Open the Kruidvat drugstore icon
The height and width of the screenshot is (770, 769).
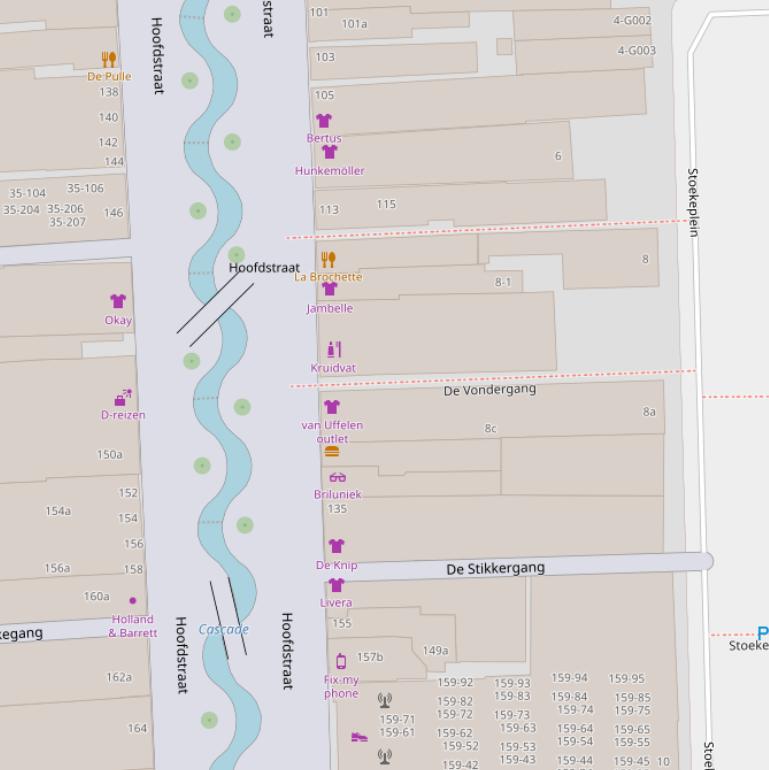334,350
